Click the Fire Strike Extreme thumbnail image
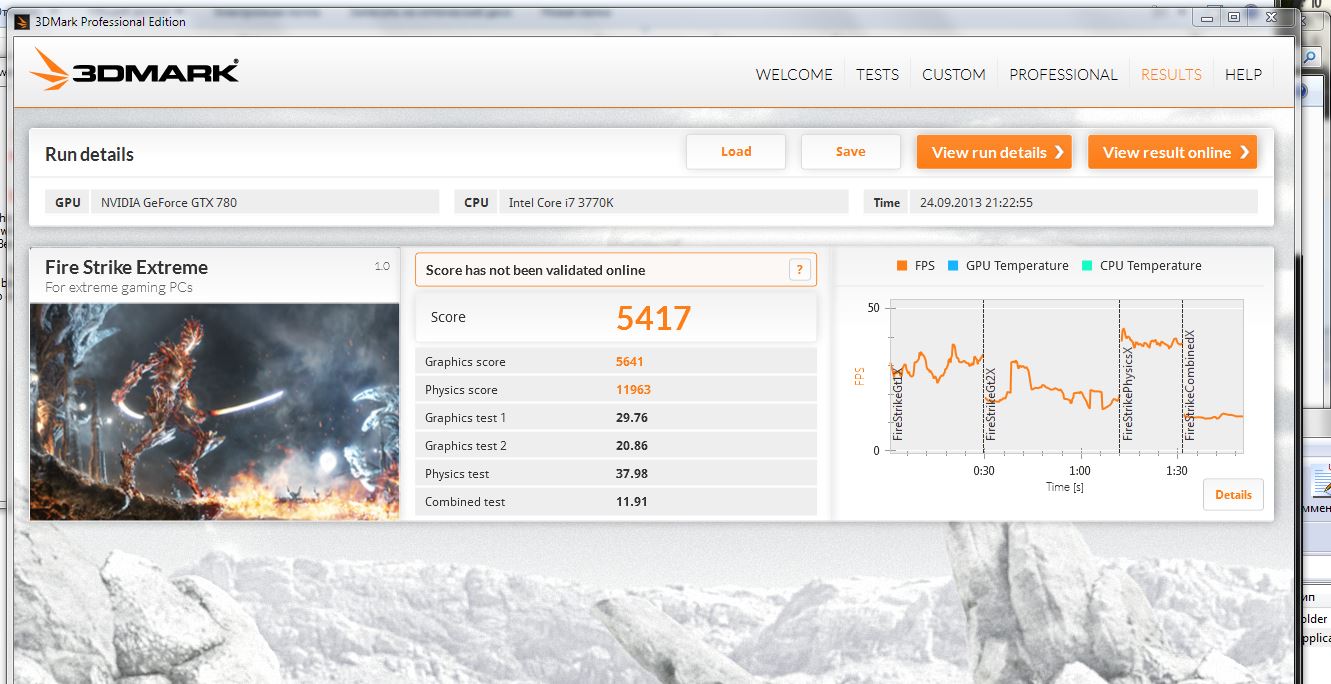Viewport: 1331px width, 684px height. [214, 411]
